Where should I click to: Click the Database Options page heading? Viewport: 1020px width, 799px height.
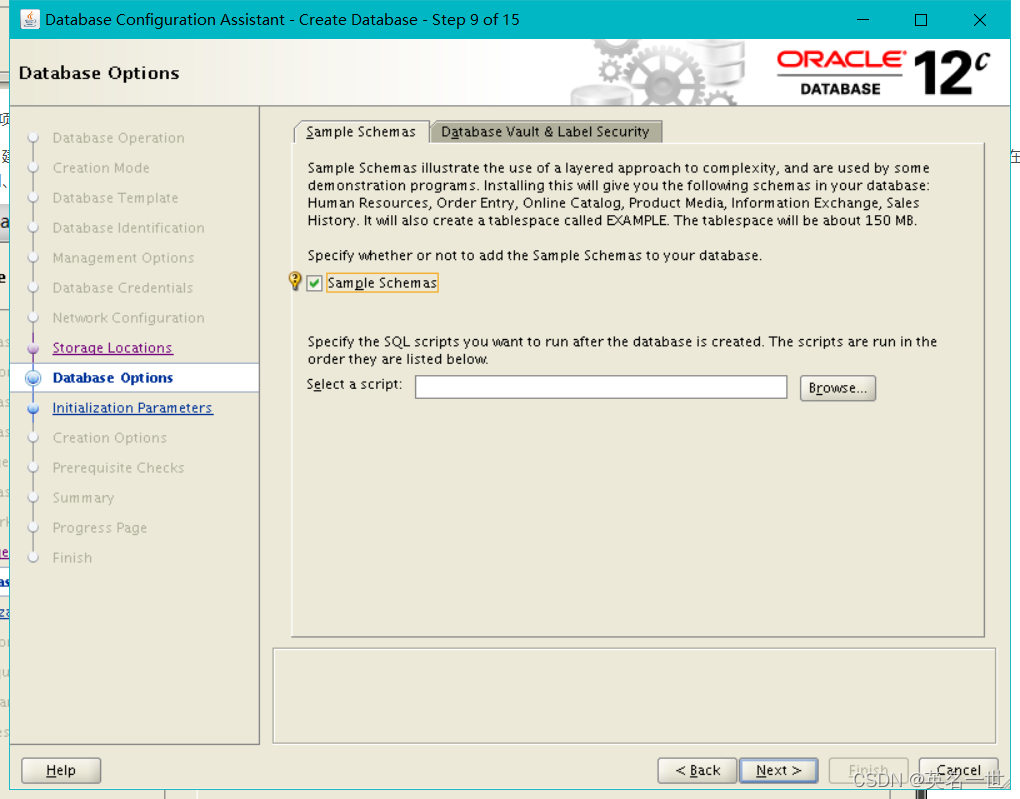coord(99,73)
